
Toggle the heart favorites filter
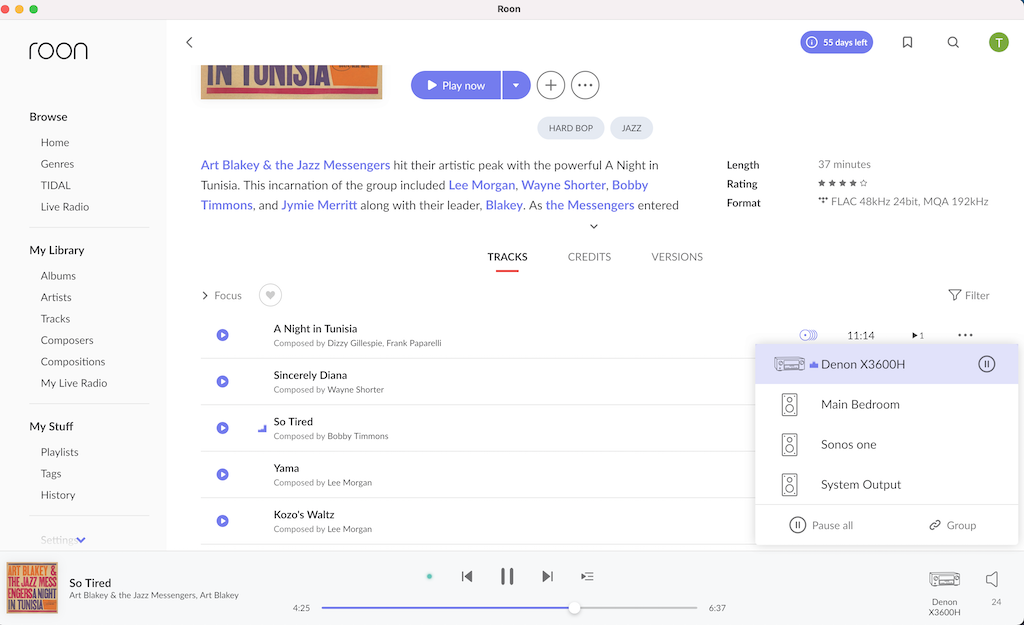270,295
